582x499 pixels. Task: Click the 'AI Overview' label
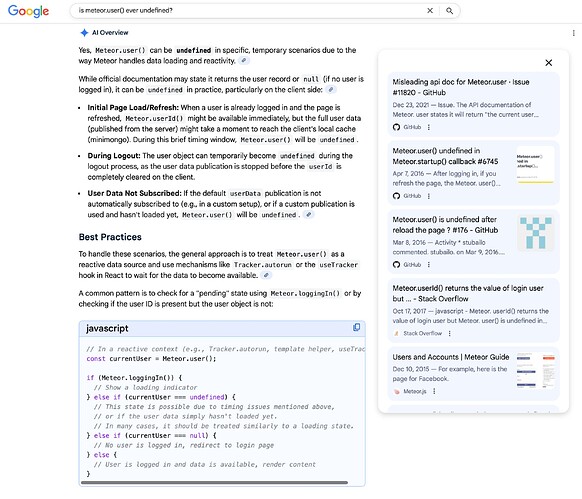click(x=110, y=33)
